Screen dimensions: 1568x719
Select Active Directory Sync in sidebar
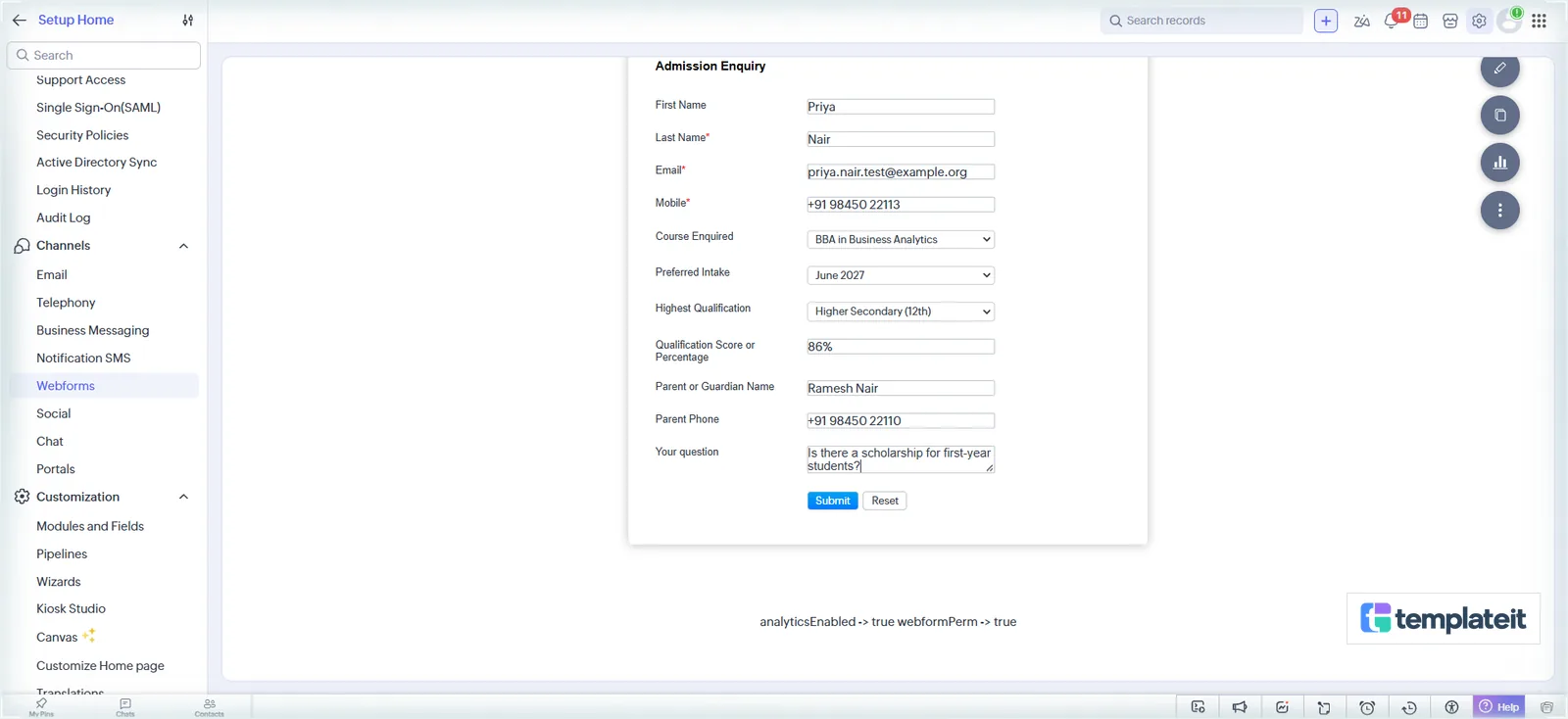(x=96, y=163)
